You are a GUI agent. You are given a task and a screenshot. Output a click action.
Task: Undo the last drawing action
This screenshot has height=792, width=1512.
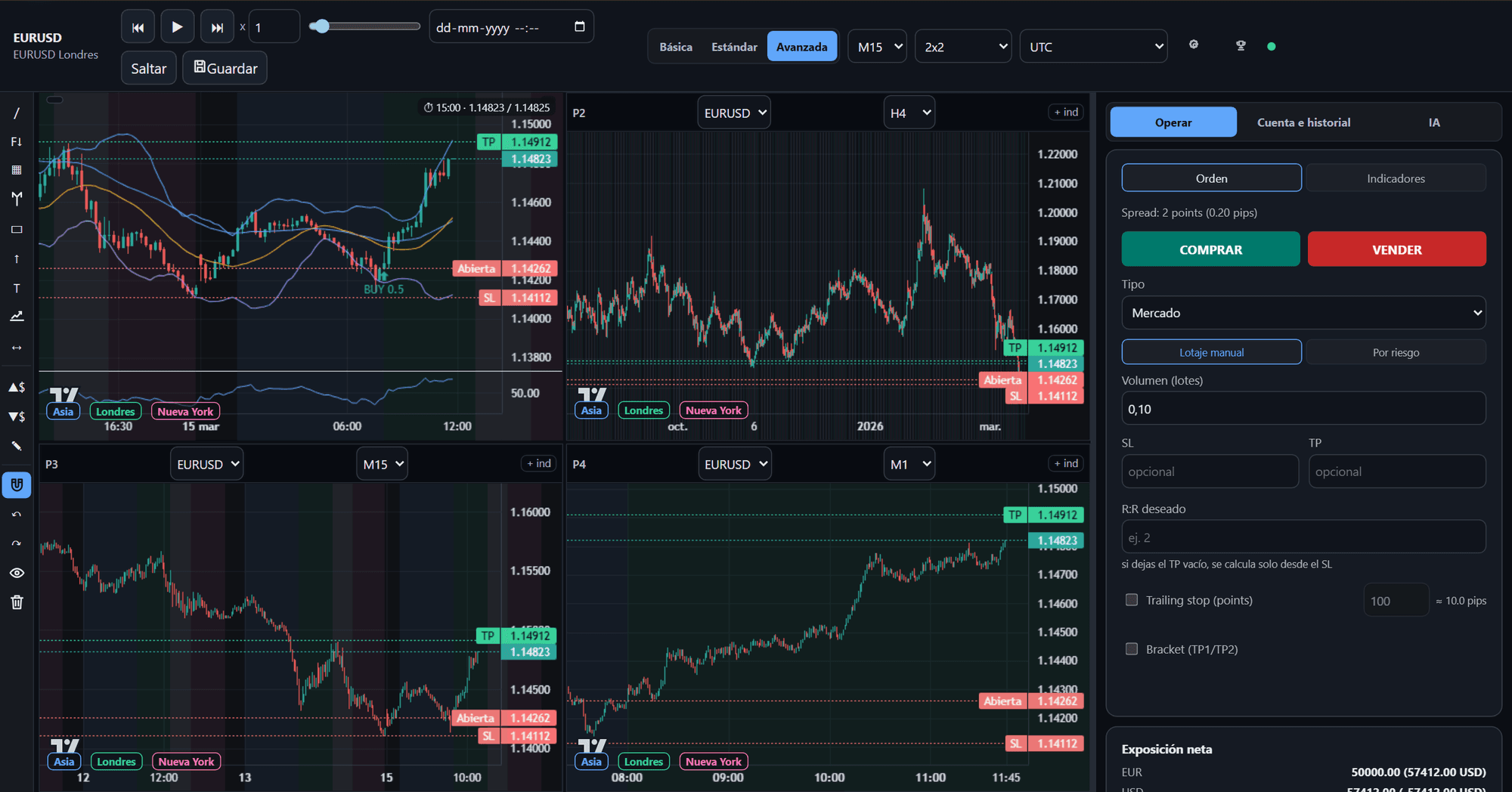[x=17, y=515]
